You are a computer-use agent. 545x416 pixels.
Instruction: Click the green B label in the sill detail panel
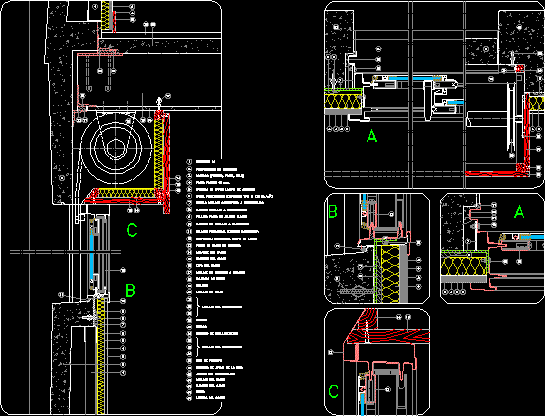coord(333,211)
